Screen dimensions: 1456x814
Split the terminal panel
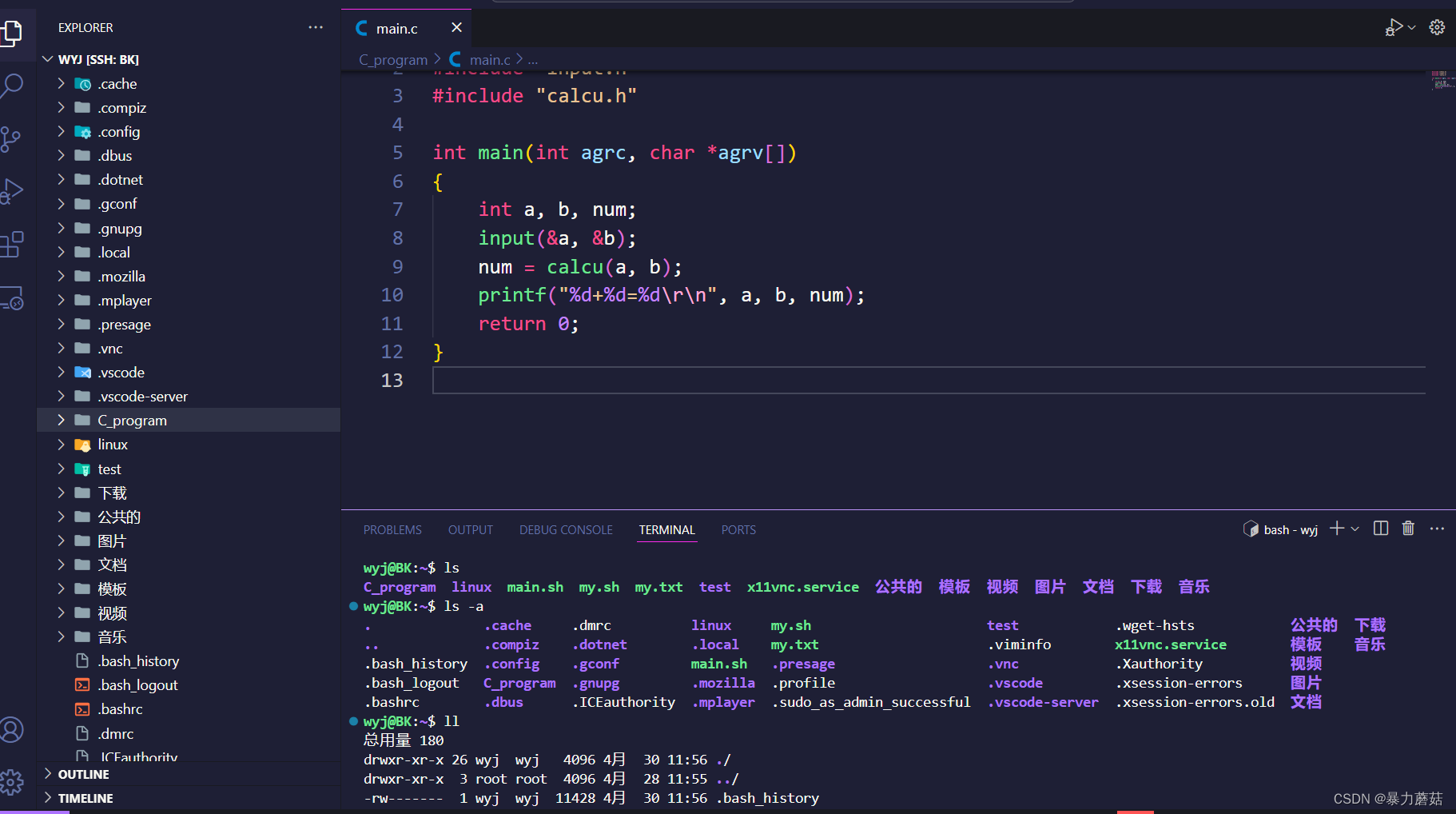1381,529
